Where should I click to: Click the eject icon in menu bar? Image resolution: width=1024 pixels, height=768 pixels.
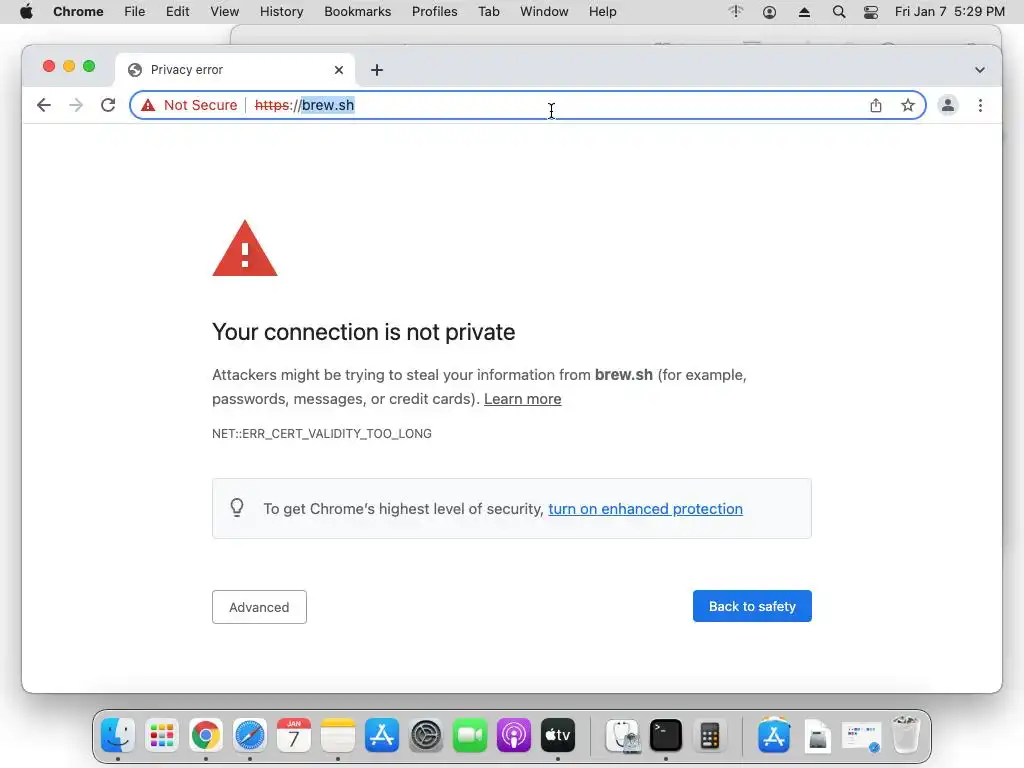(804, 12)
